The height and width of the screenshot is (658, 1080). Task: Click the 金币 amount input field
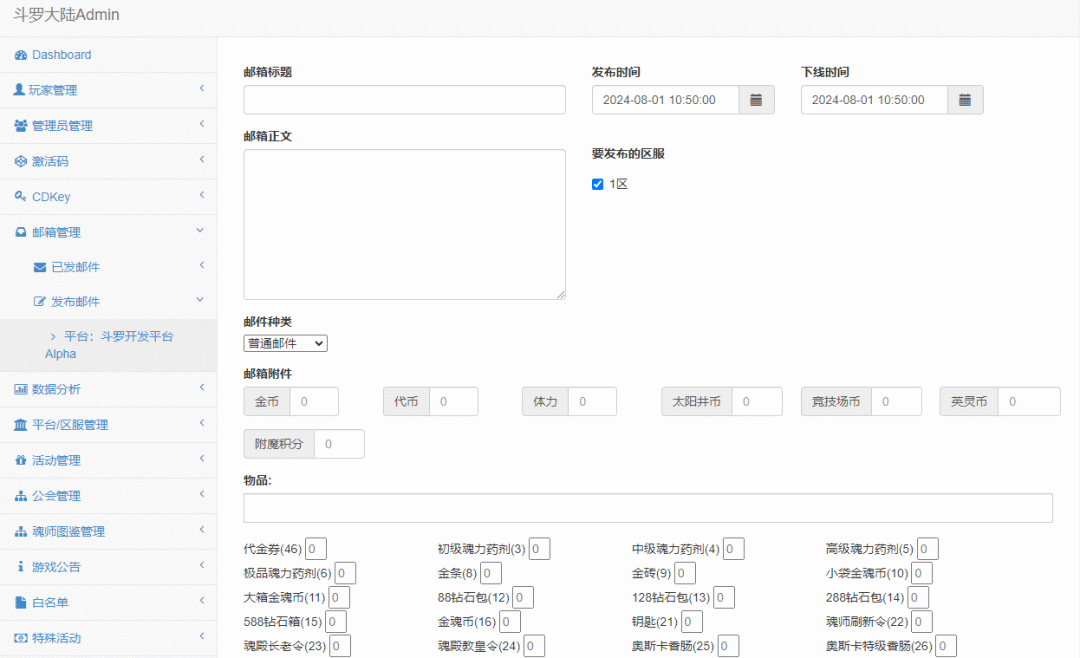(x=314, y=401)
